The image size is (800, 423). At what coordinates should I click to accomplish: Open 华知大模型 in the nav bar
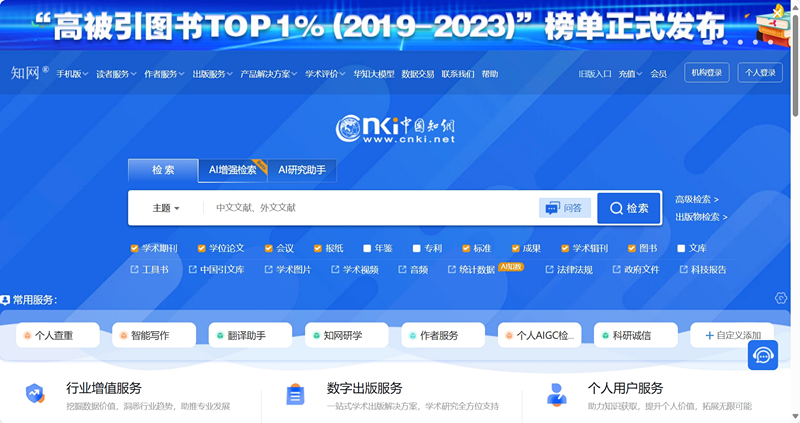tap(373, 74)
